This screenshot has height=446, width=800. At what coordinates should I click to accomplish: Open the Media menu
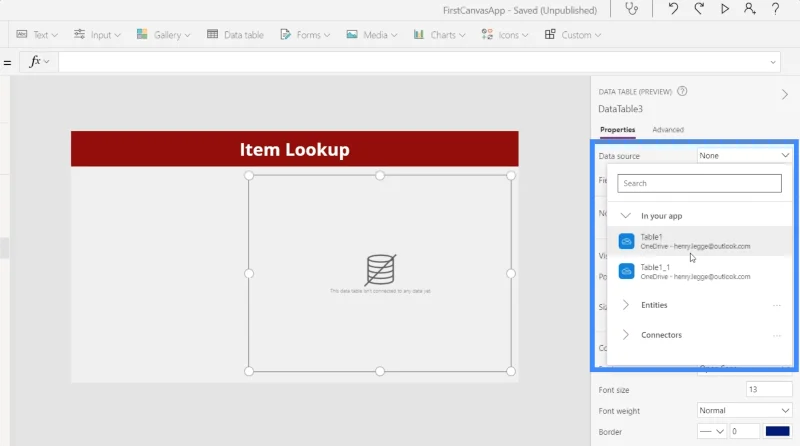coord(371,35)
